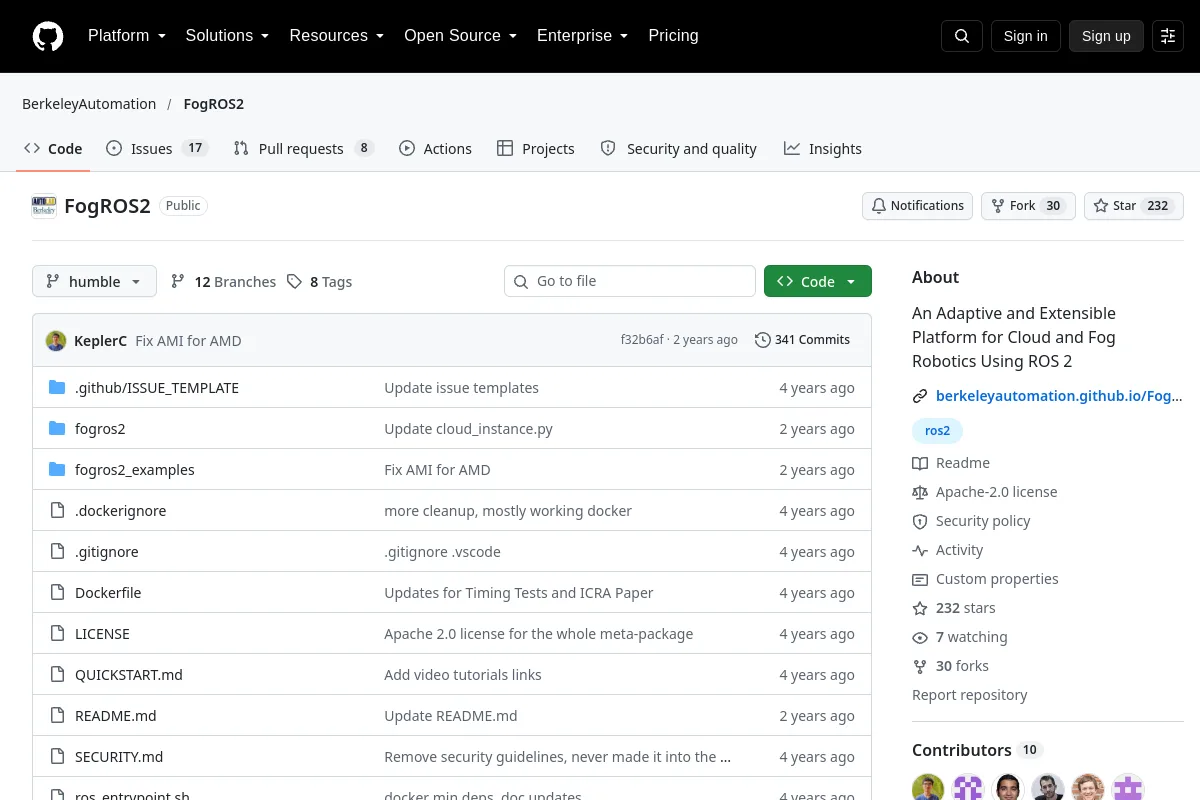Open the search magnifier button
The height and width of the screenshot is (800, 1200).
coord(962,36)
